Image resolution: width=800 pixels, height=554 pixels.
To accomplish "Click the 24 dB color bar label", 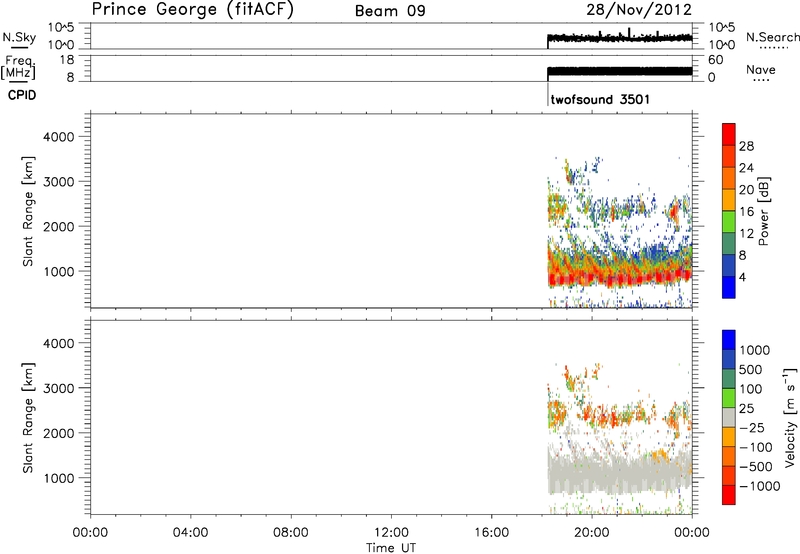I will pos(746,168).
